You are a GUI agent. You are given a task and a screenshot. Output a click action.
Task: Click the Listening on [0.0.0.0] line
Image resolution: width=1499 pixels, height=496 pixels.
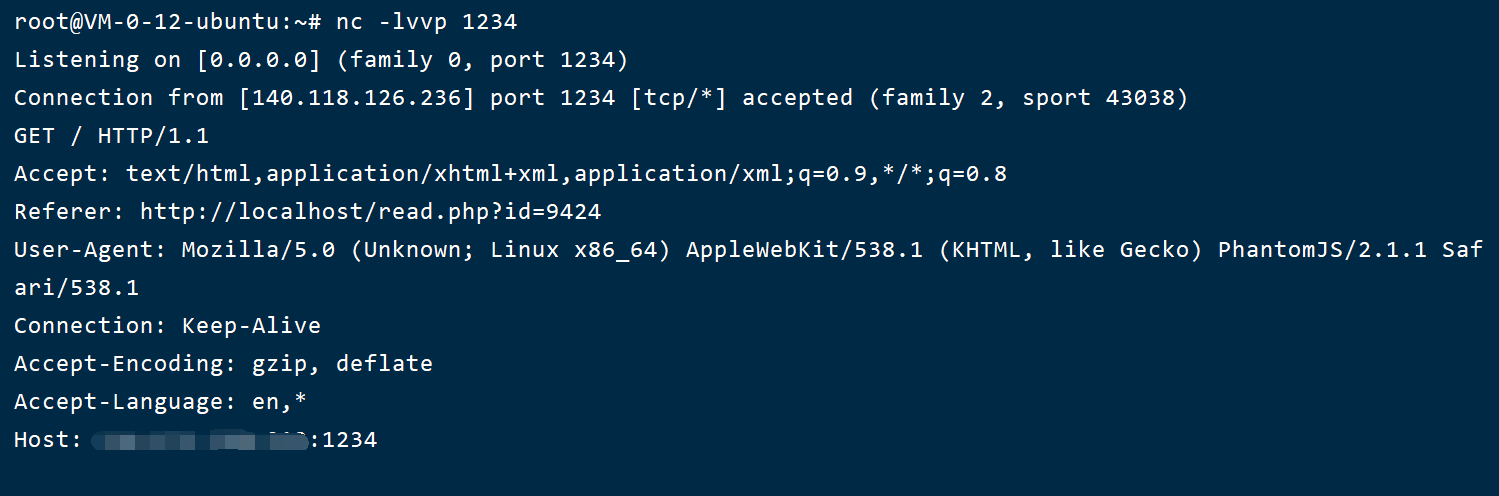coord(321,59)
